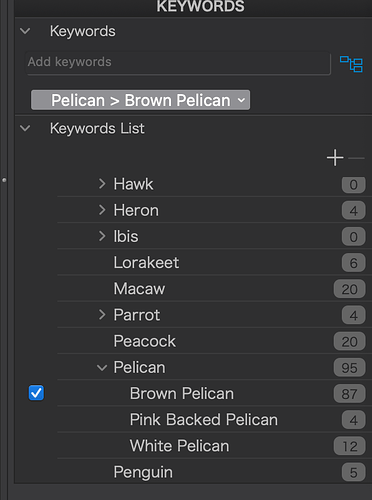Expand the Hawk keyword group
The image size is (372, 500).
(x=102, y=184)
